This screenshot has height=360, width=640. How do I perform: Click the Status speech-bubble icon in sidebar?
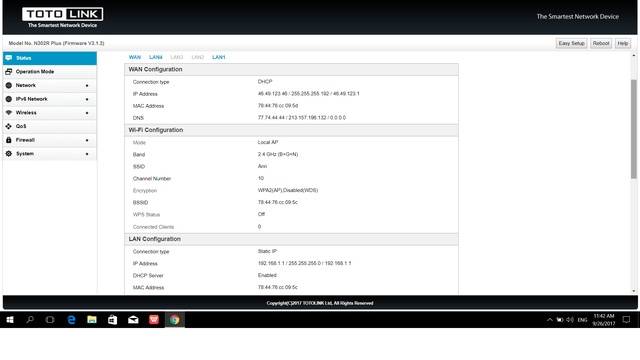pyautogui.click(x=9, y=58)
